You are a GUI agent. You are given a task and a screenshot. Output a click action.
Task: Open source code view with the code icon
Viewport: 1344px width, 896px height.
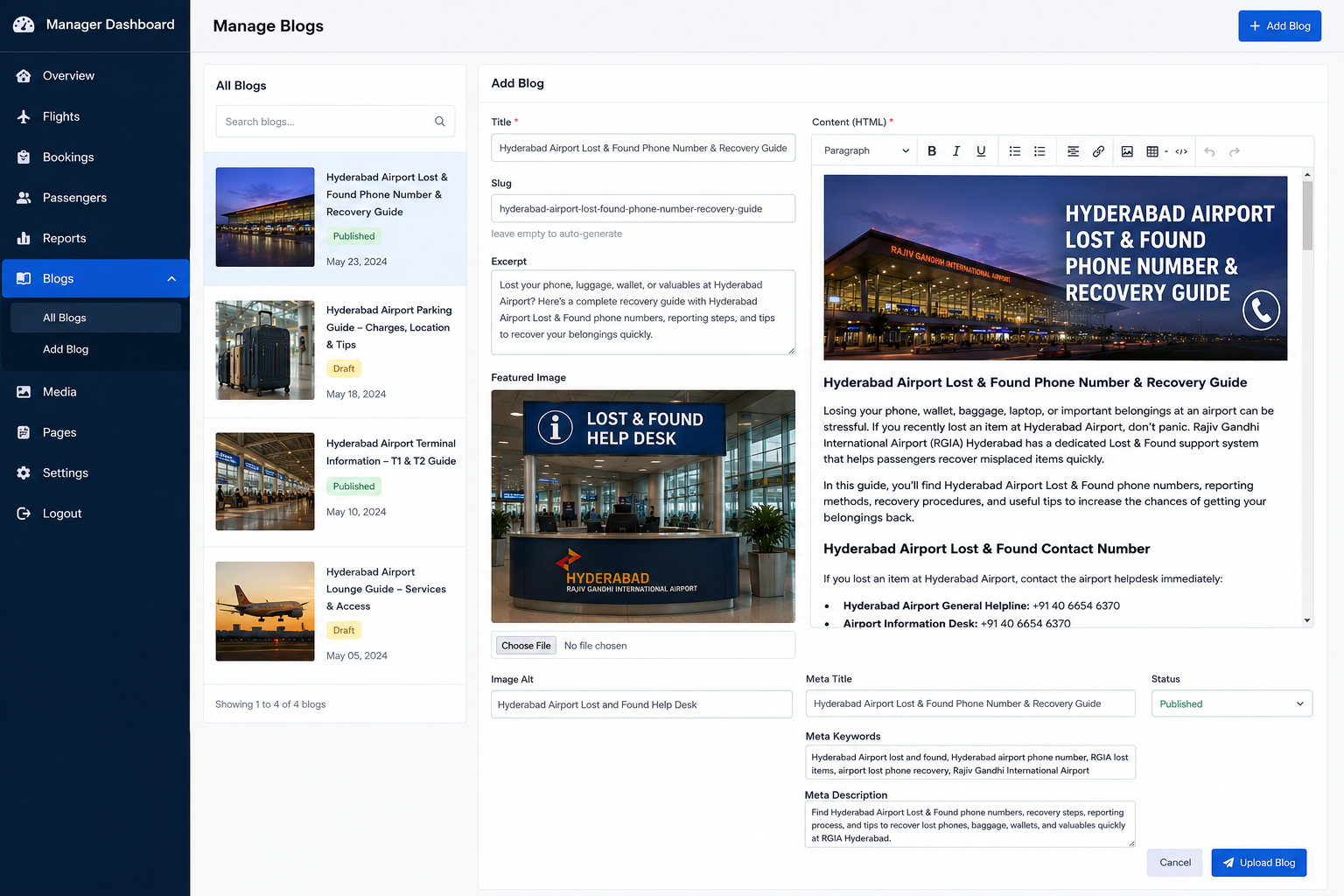click(1181, 151)
